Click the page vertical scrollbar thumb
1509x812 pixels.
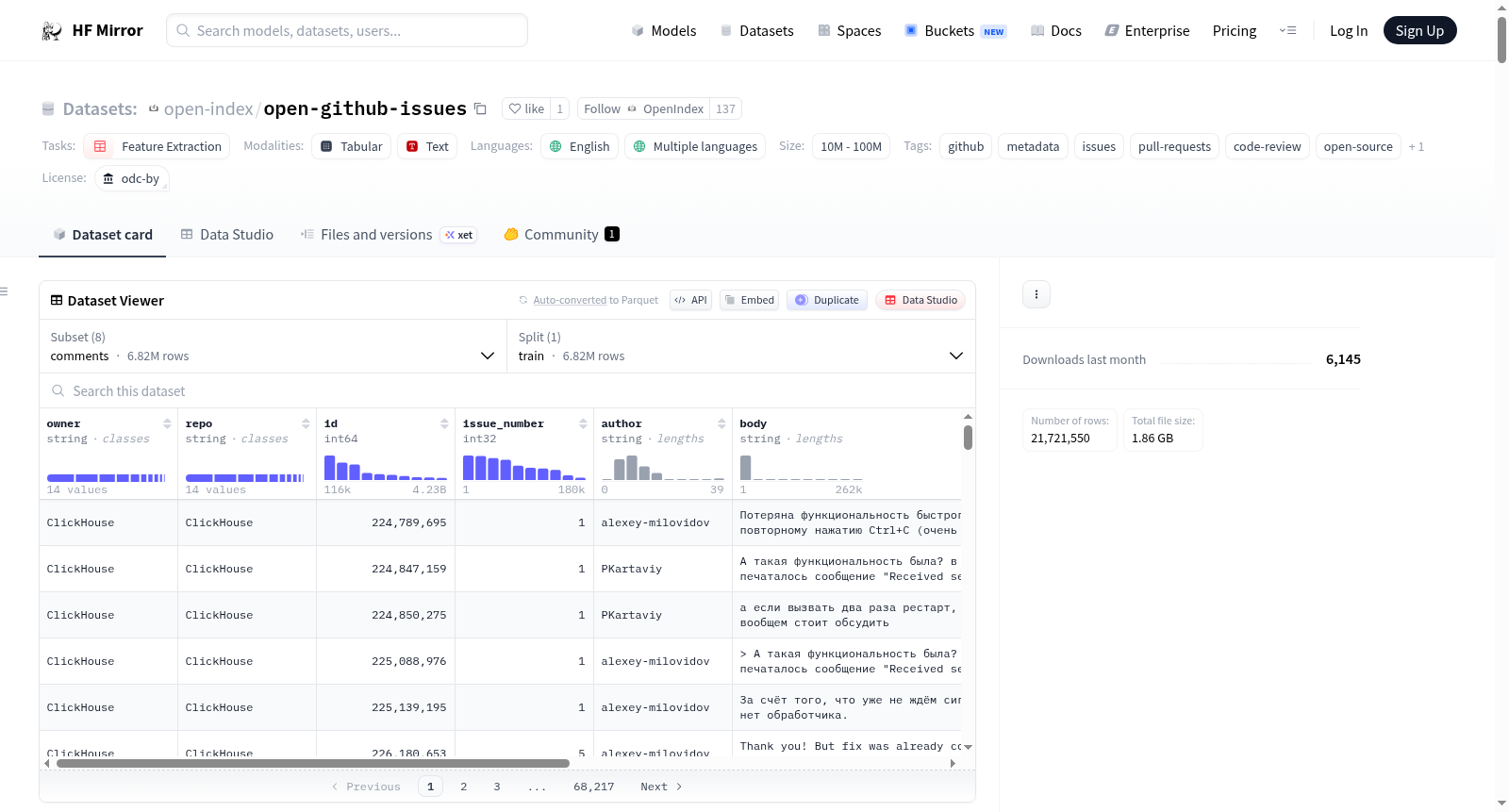pyautogui.click(x=1501, y=40)
